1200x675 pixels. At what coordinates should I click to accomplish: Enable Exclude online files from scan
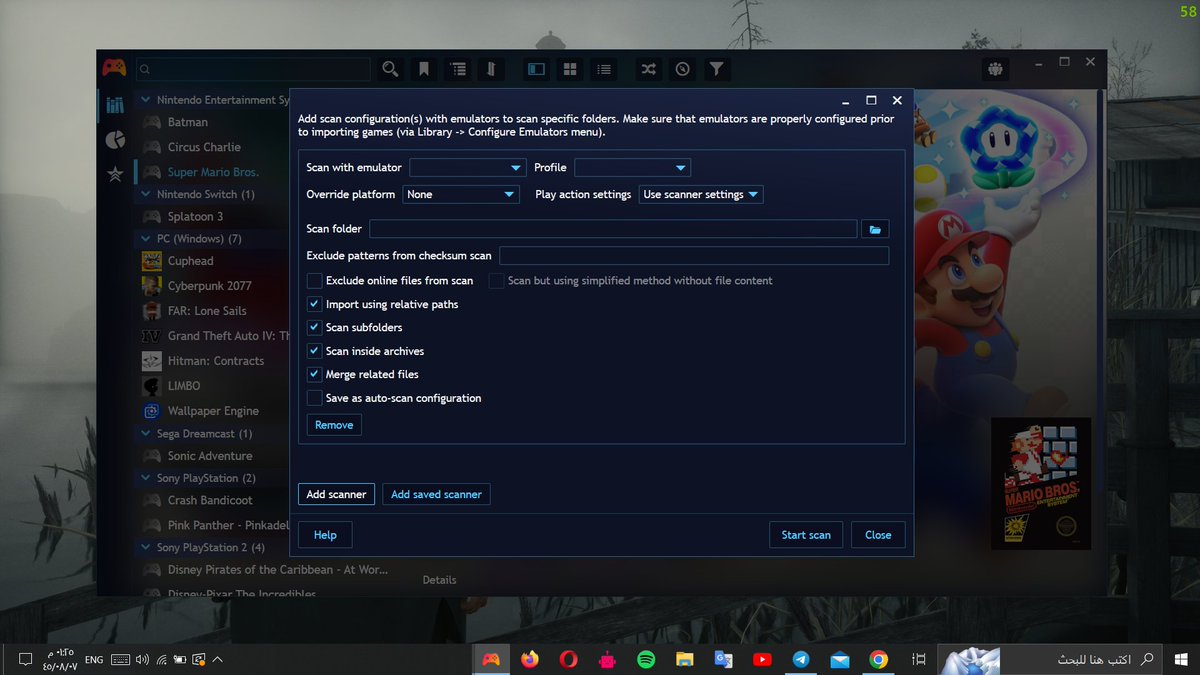tap(314, 281)
